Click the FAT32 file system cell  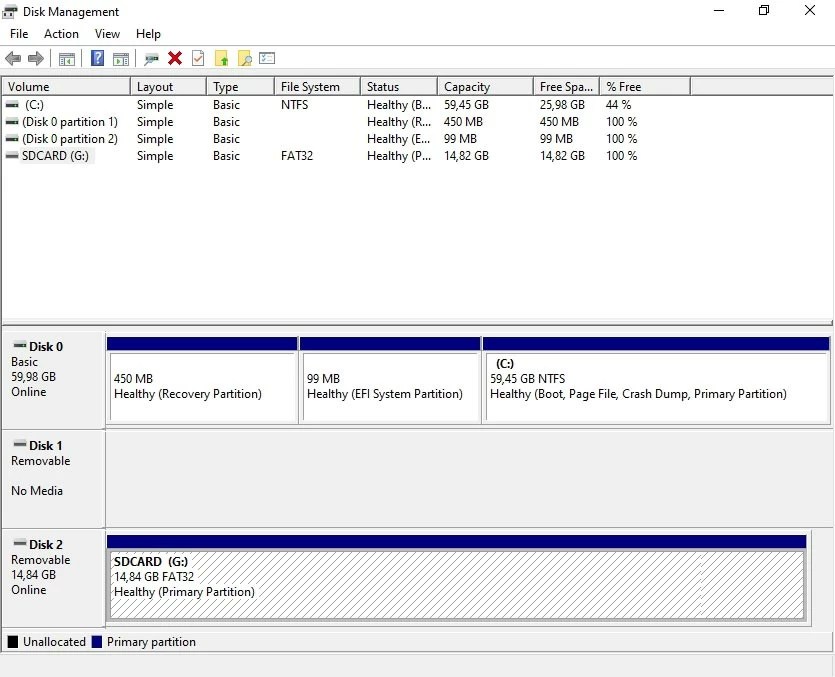[x=297, y=156]
